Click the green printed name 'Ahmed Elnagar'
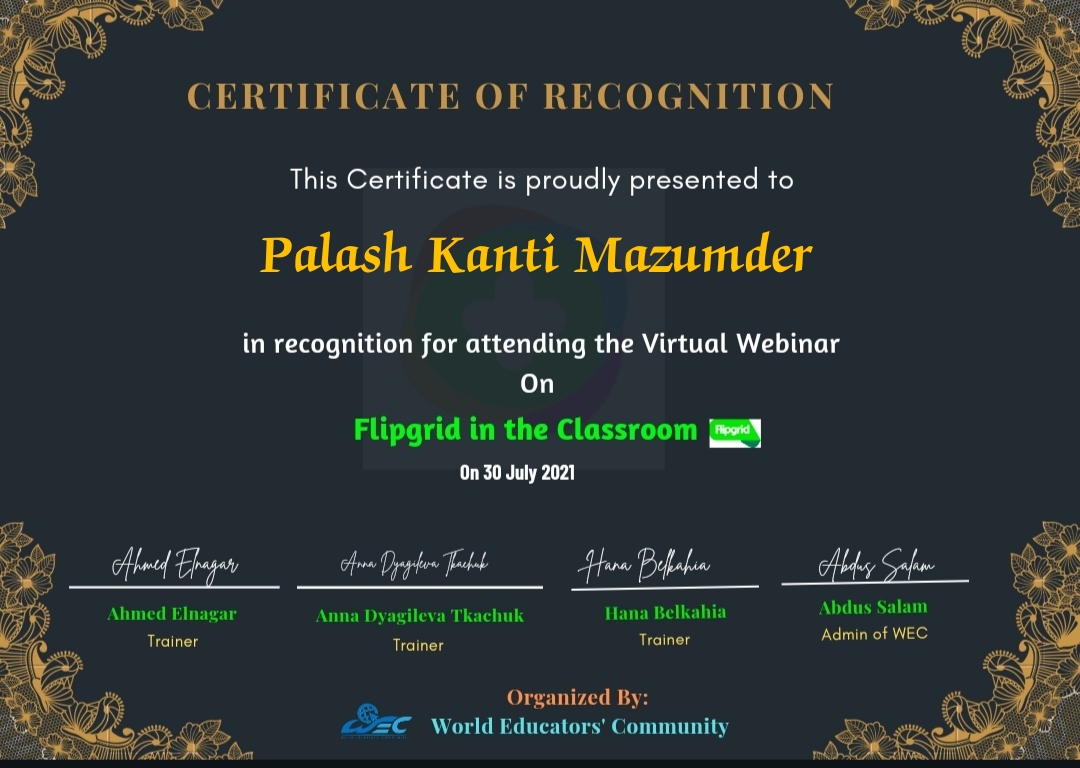Screen dimensions: 1080x768 [172, 614]
